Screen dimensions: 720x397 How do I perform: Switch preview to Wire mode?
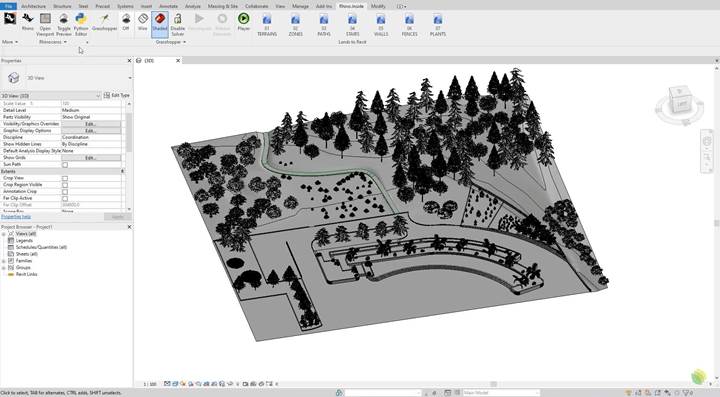(x=143, y=22)
